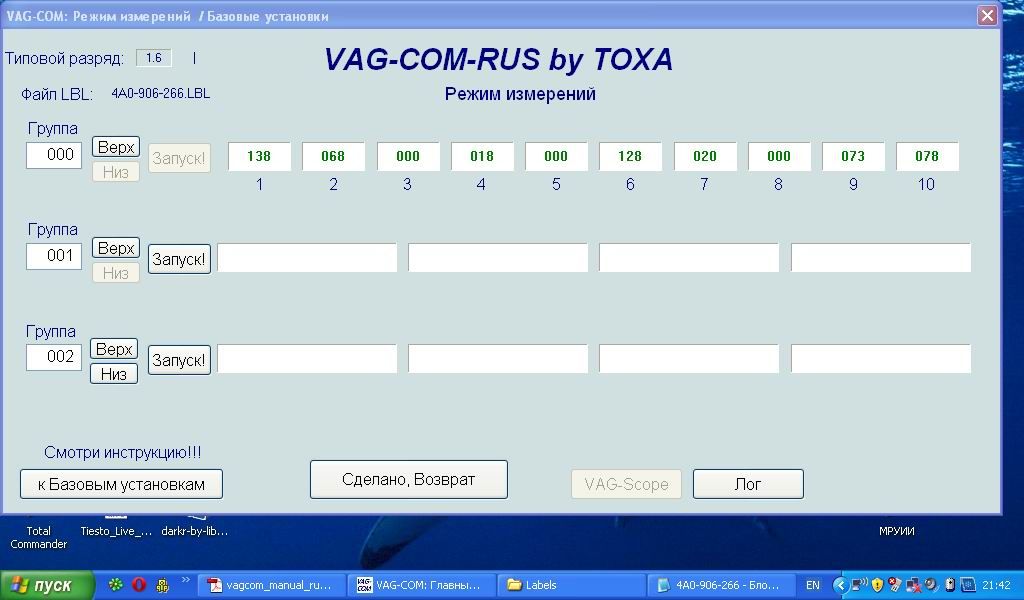The width and height of the screenshot is (1024, 600).
Task: Click first empty field of group 001
Action: 307,258
